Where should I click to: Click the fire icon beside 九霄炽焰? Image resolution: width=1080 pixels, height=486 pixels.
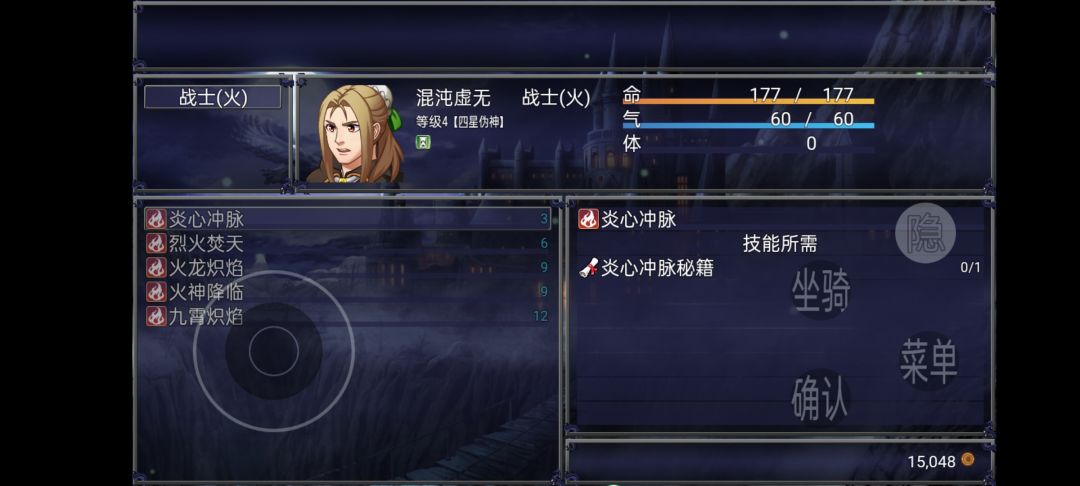(156, 317)
